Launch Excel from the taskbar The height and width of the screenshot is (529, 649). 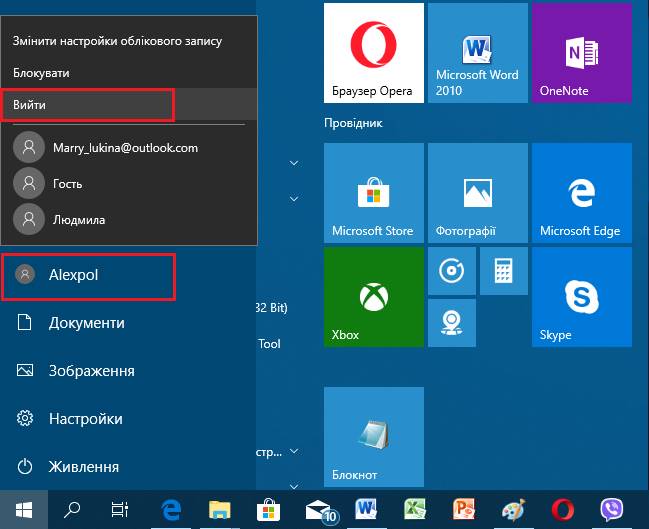coord(415,510)
